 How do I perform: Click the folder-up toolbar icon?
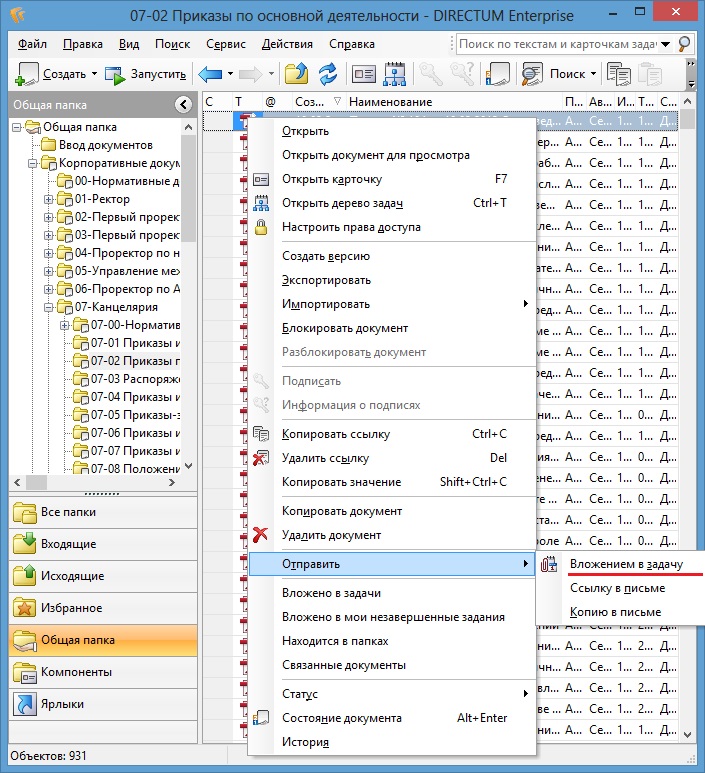[296, 74]
